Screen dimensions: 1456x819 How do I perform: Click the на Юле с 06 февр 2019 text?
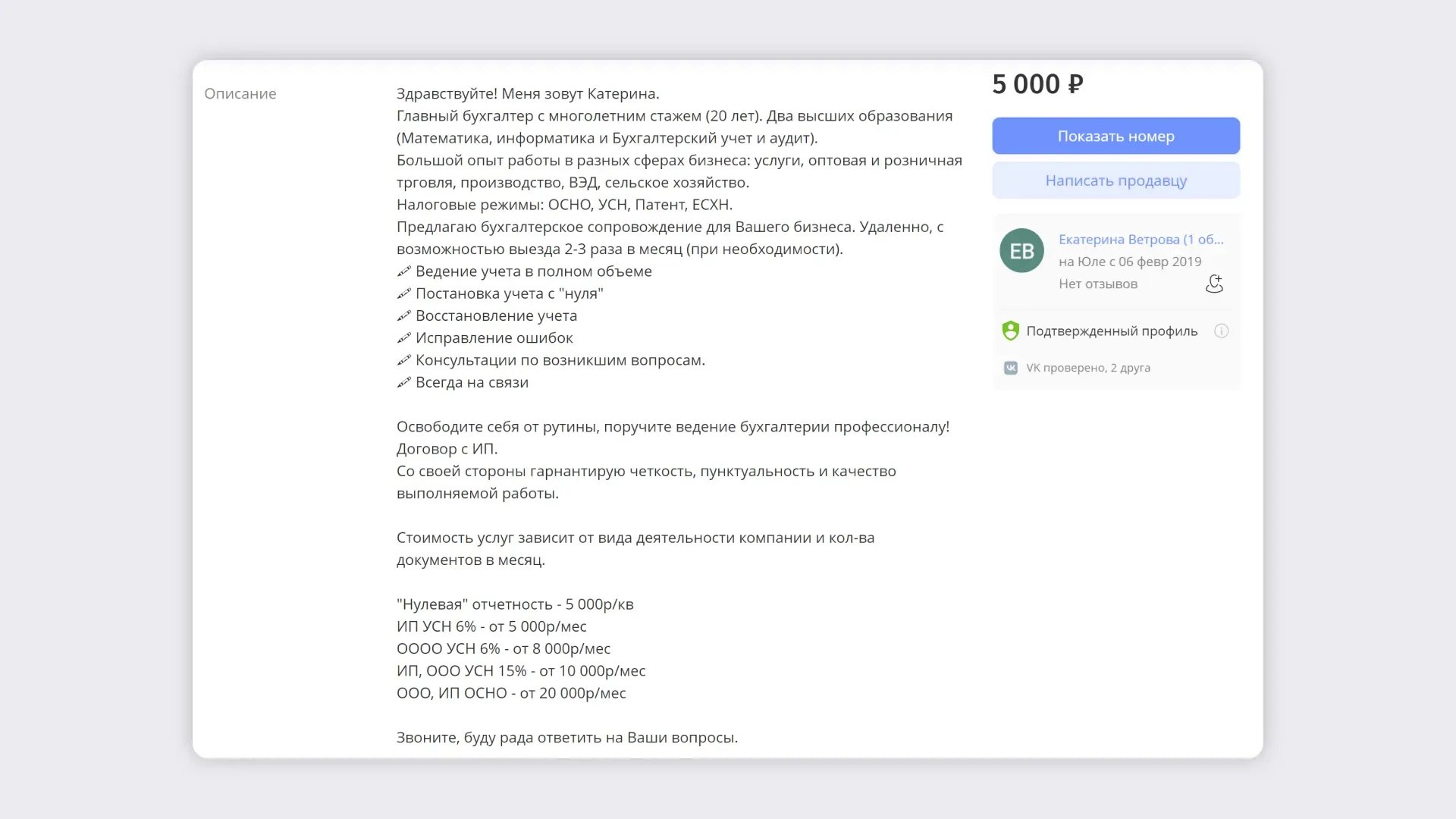(1130, 262)
